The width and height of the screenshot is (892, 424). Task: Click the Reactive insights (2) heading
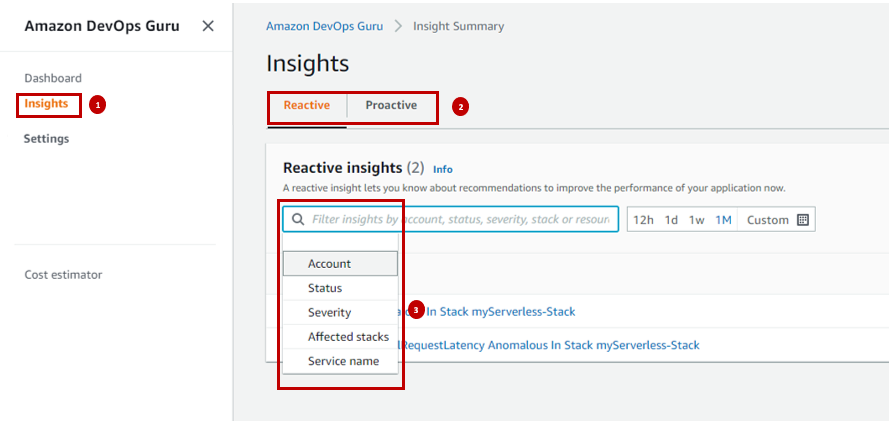354,168
